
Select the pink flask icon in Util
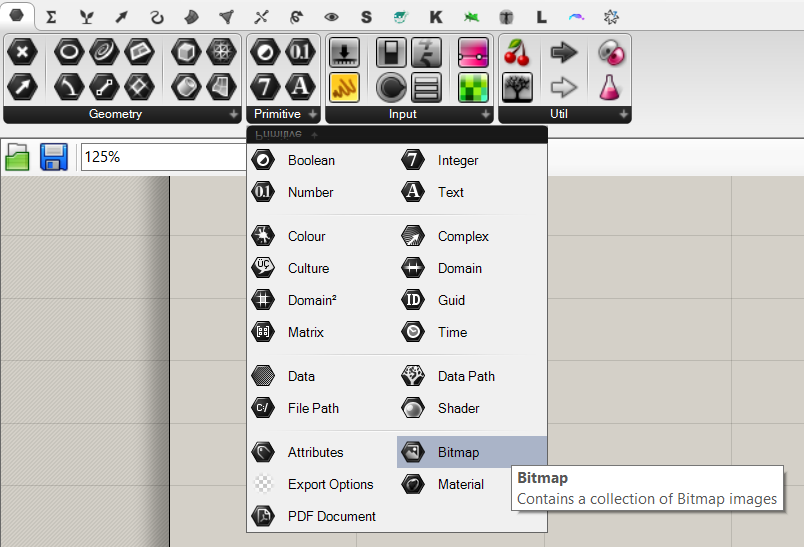[x=610, y=87]
